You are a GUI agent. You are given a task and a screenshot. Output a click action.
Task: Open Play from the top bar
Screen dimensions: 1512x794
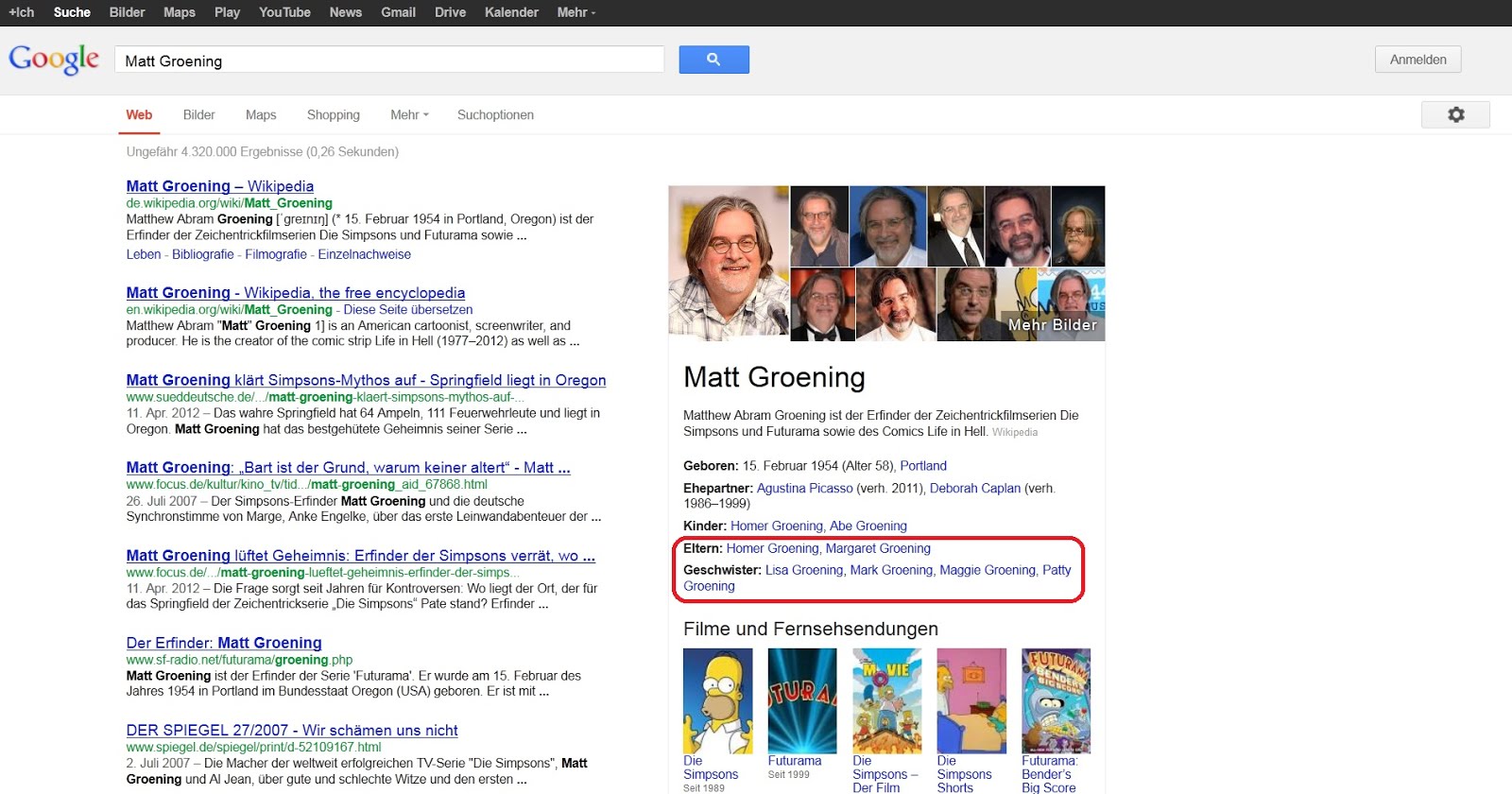227,12
